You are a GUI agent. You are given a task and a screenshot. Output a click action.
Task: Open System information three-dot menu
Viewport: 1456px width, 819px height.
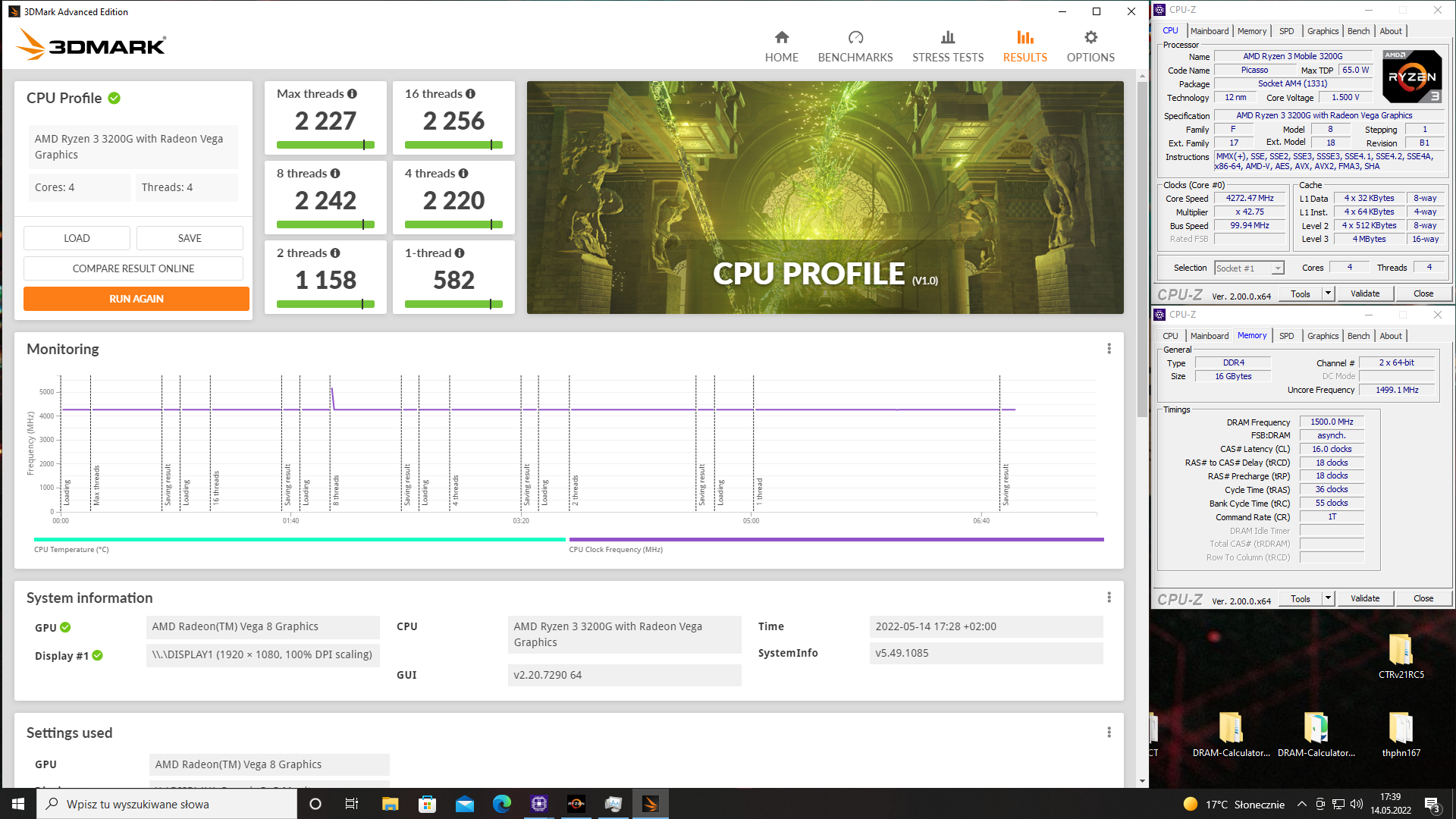[1109, 598]
